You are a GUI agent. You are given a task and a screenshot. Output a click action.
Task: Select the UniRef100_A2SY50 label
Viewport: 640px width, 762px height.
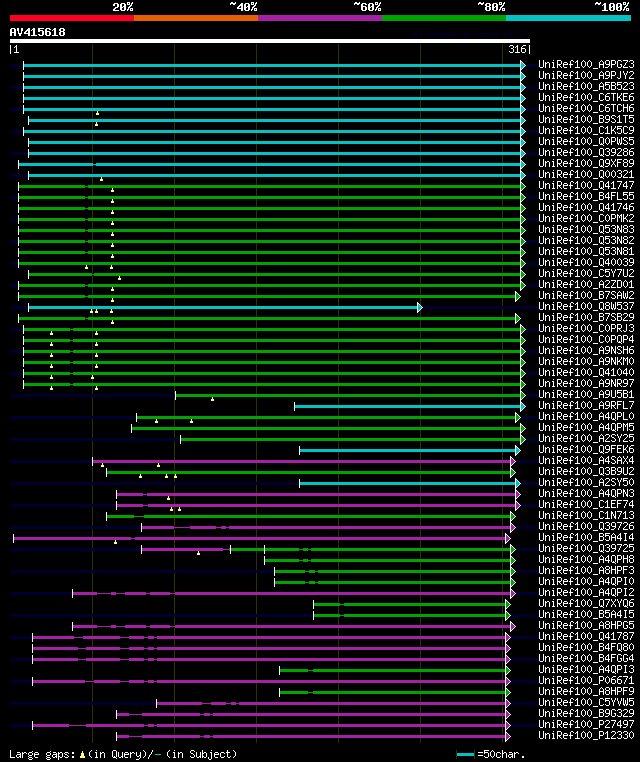[586, 483]
